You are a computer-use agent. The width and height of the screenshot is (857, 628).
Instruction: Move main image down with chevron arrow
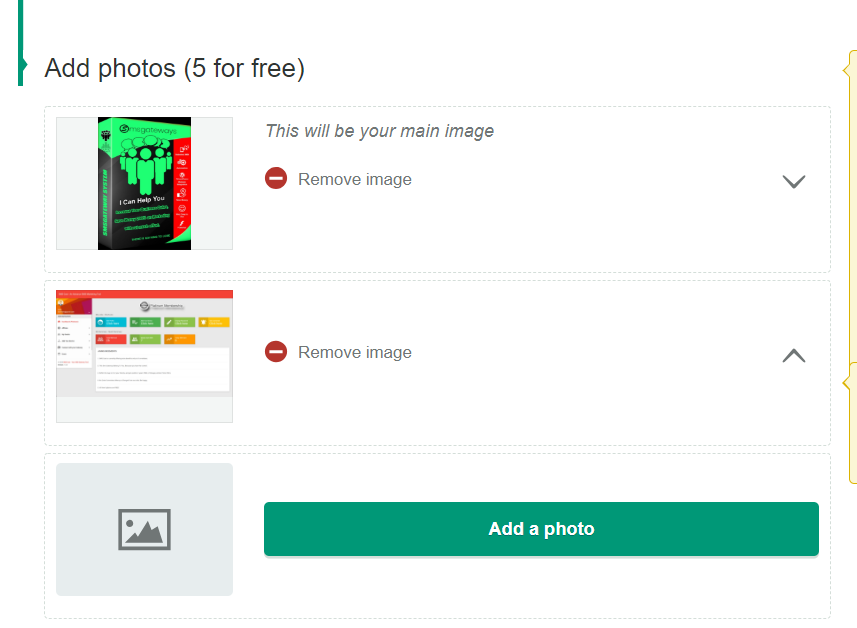tap(794, 181)
